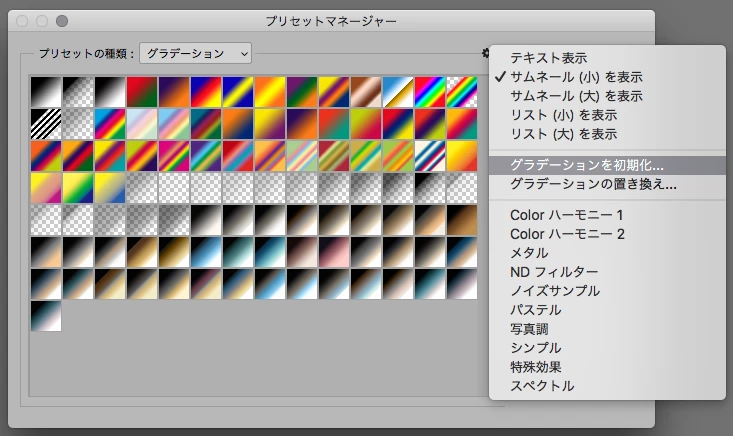This screenshot has width=733, height=436.
Task: Select the last gradient thumbnail alone in bottom row
Action: (46, 316)
